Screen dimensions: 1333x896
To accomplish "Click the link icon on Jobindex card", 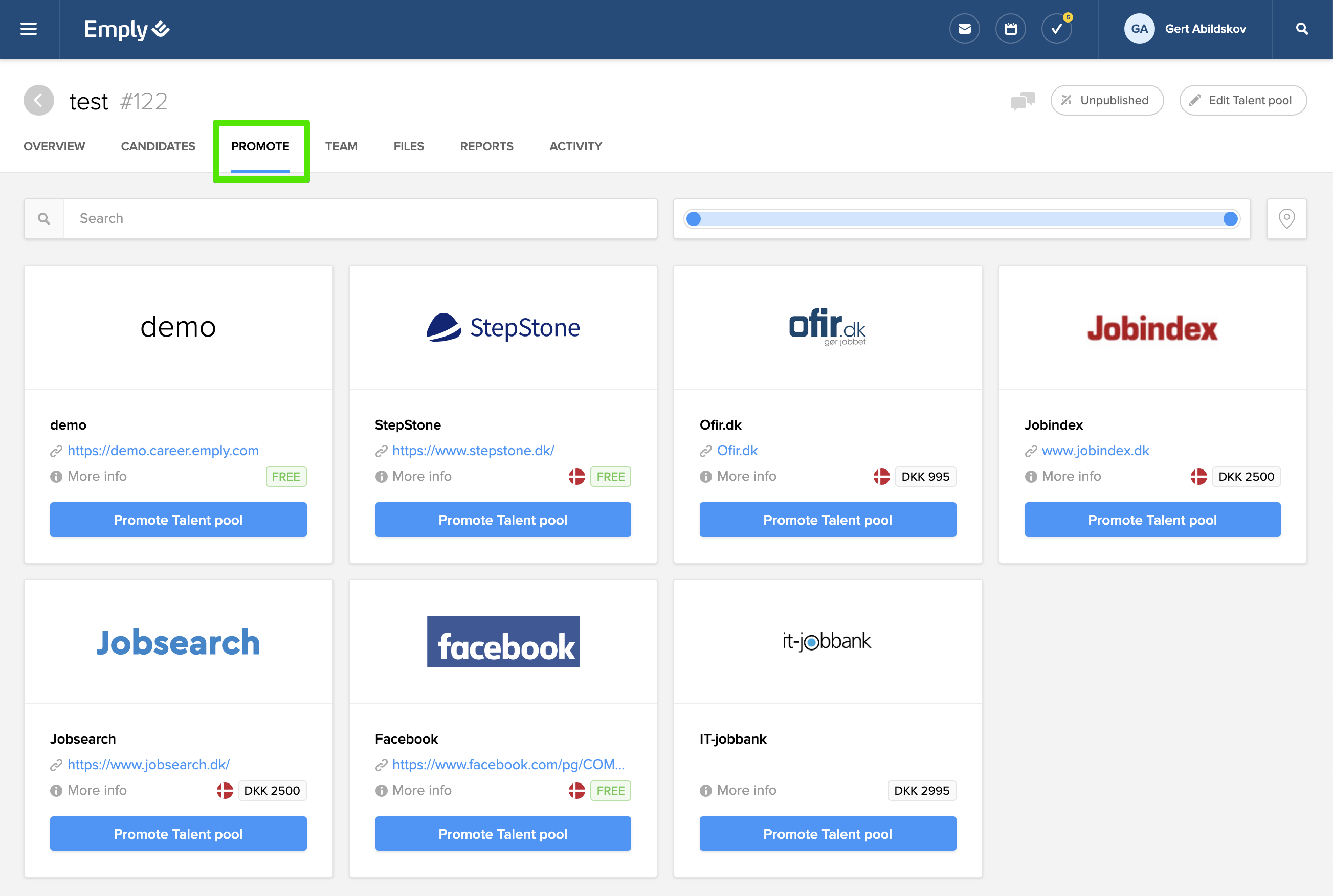I will [1031, 452].
